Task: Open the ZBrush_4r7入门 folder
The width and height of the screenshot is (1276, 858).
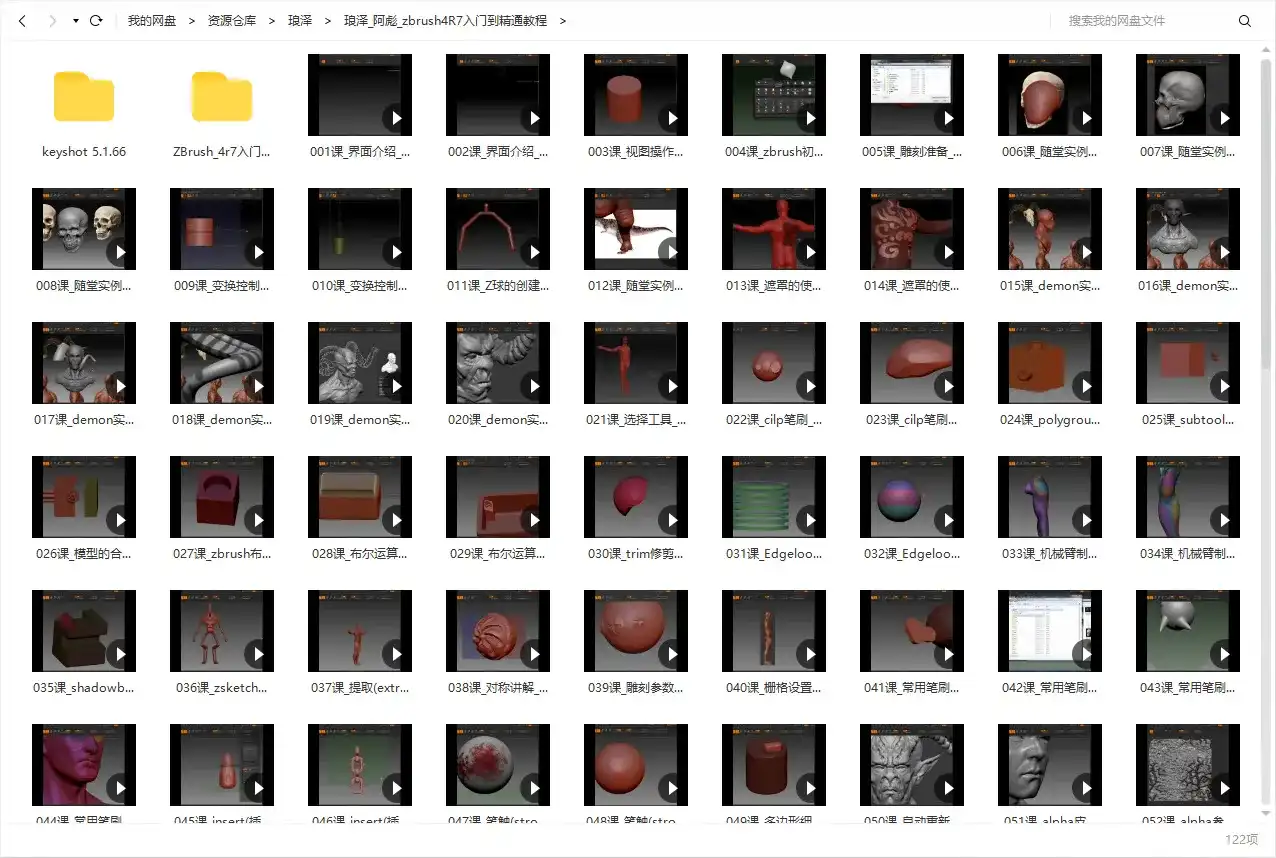Action: pos(221,97)
